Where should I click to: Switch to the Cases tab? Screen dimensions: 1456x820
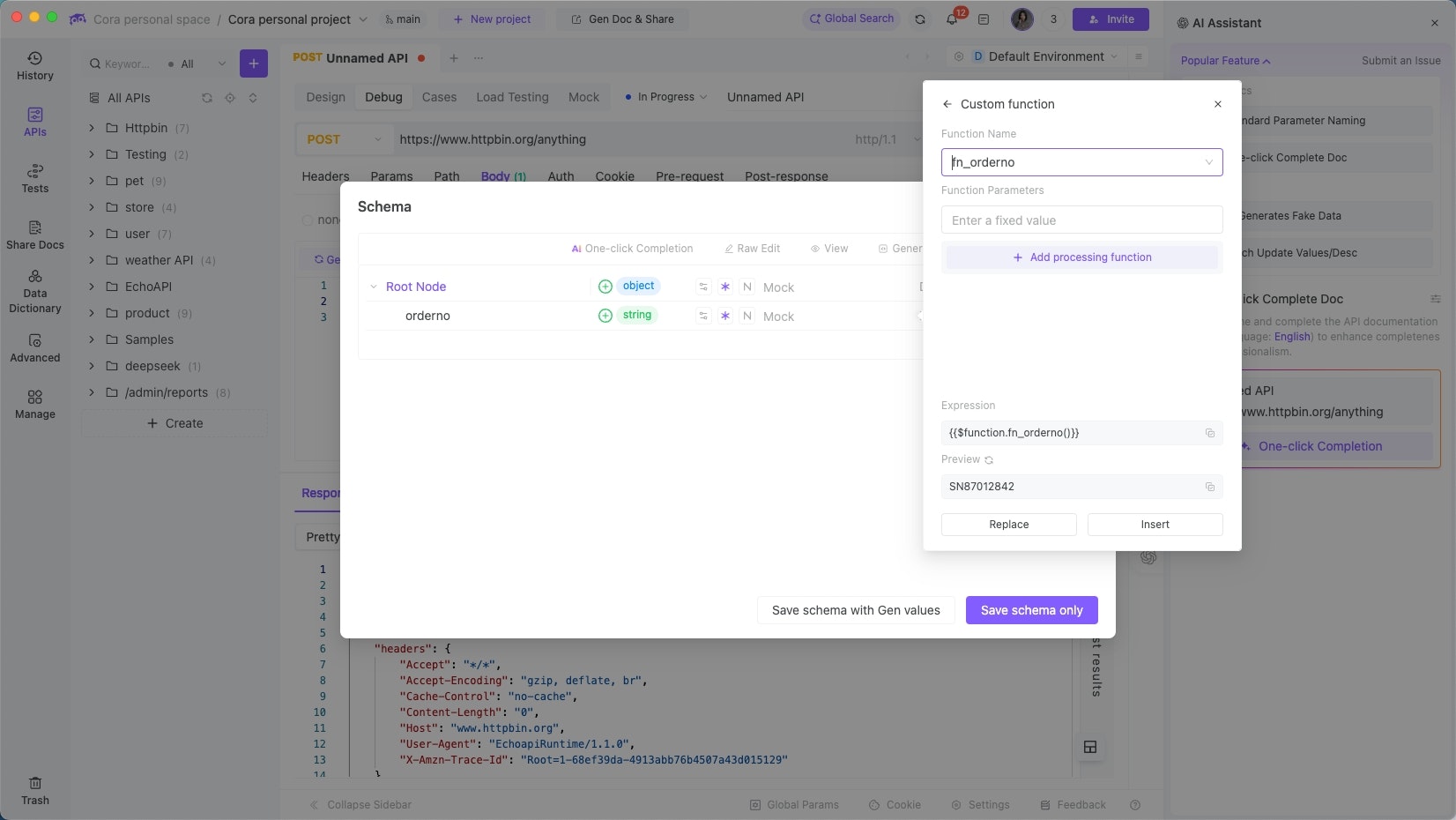point(439,97)
